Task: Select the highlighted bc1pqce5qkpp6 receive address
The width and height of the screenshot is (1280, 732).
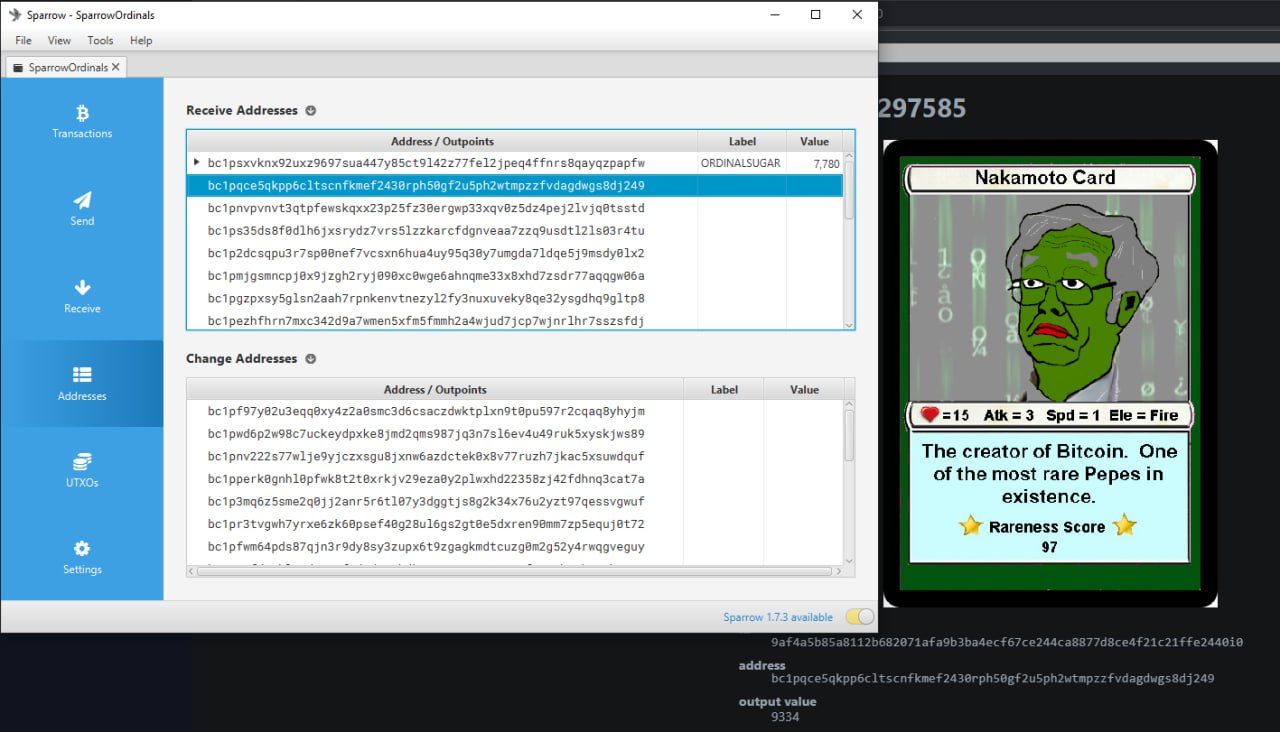Action: [515, 185]
